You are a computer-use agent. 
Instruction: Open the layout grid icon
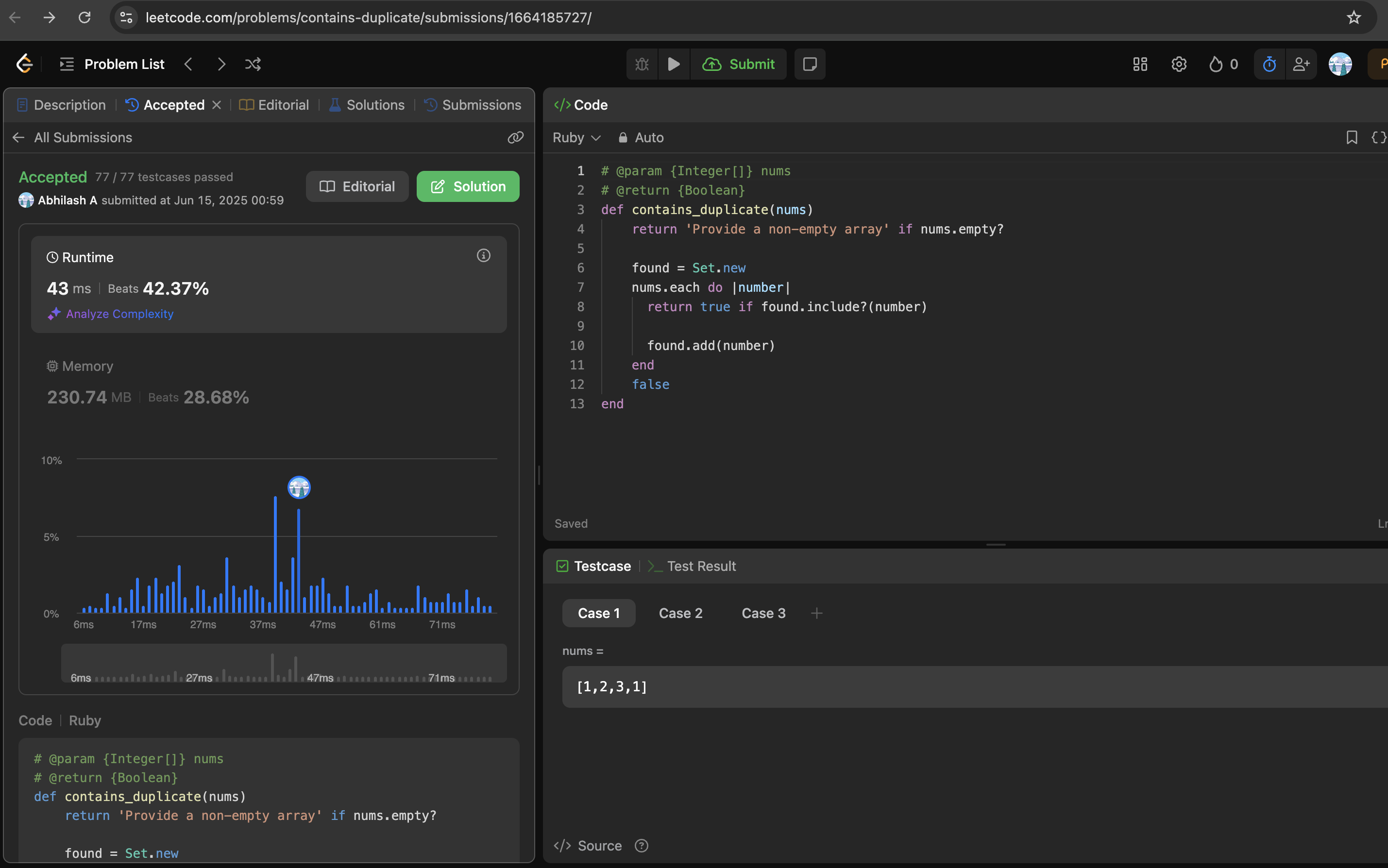[1140, 64]
